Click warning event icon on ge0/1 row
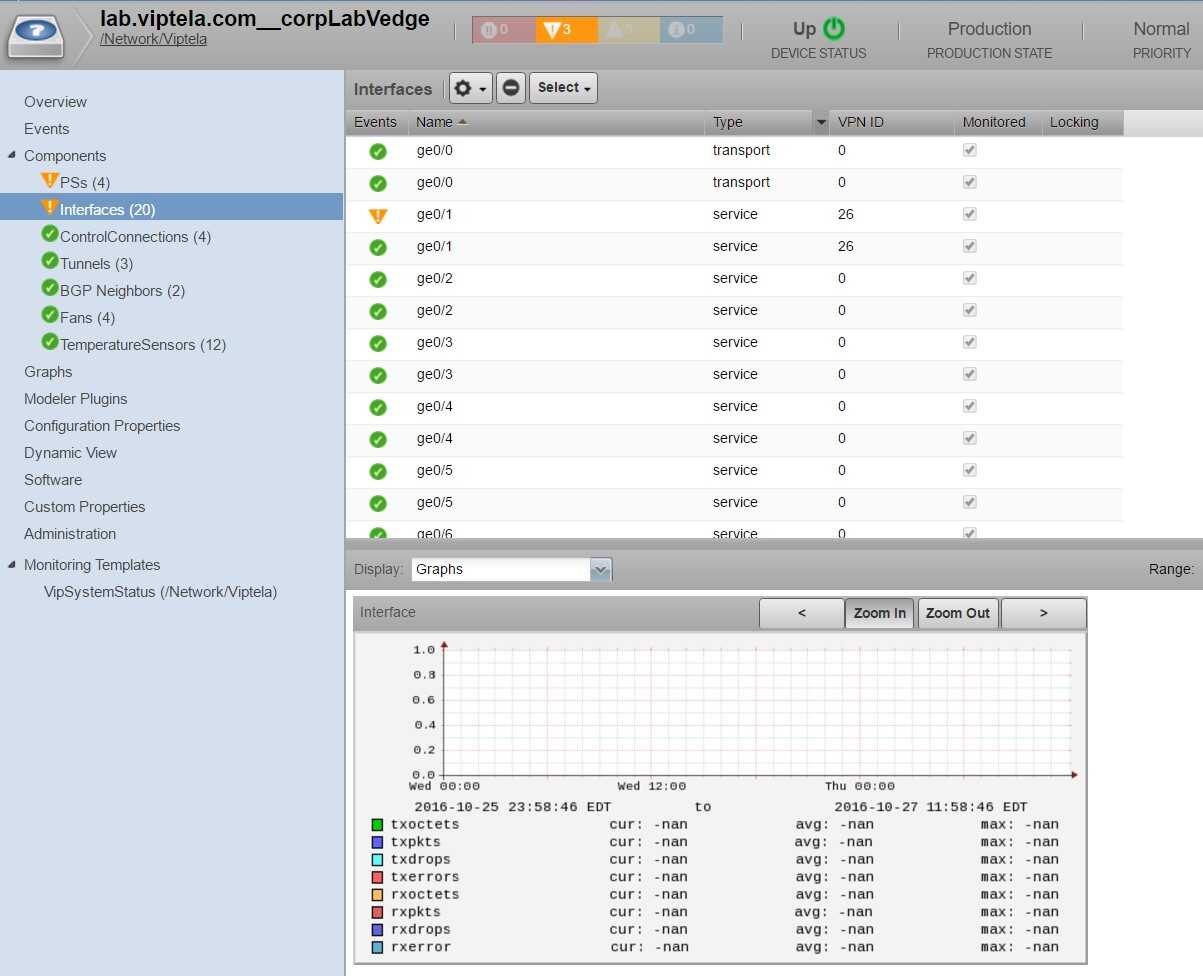The height and width of the screenshot is (976, 1203). coord(378,215)
